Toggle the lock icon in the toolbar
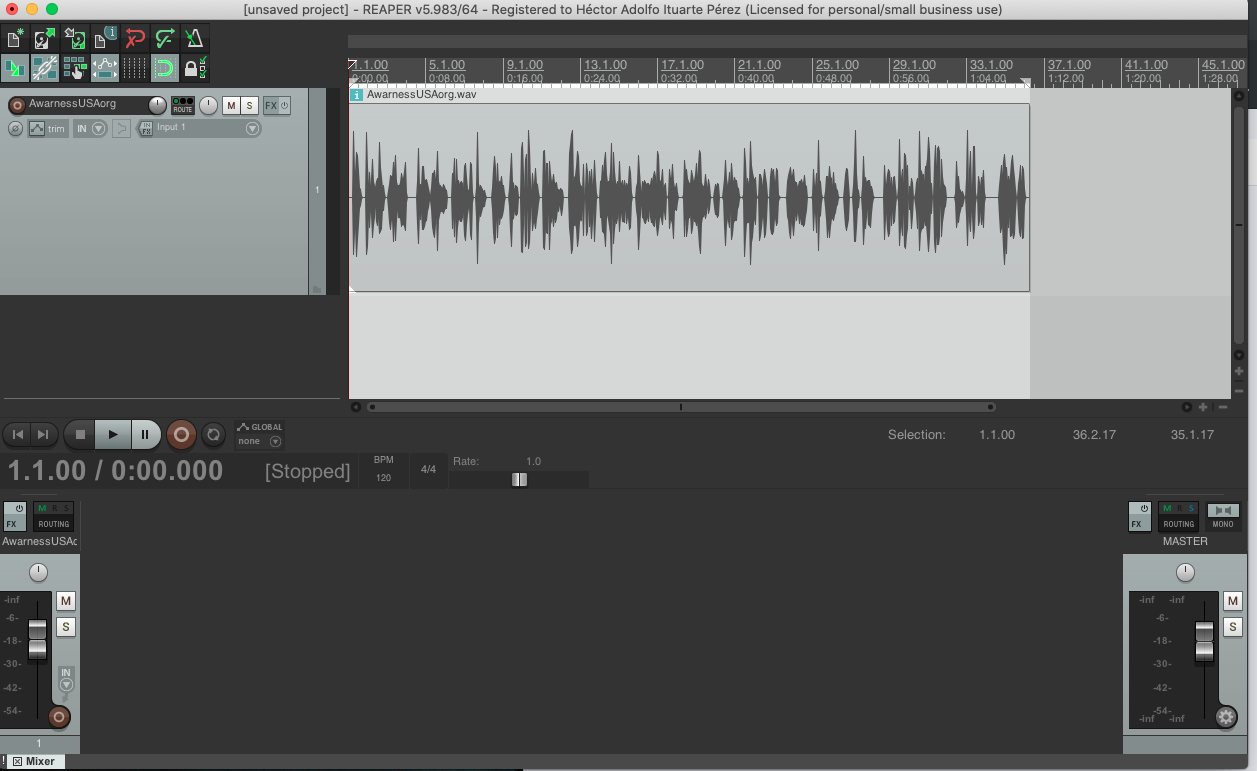This screenshot has width=1257, height=771. (194, 68)
